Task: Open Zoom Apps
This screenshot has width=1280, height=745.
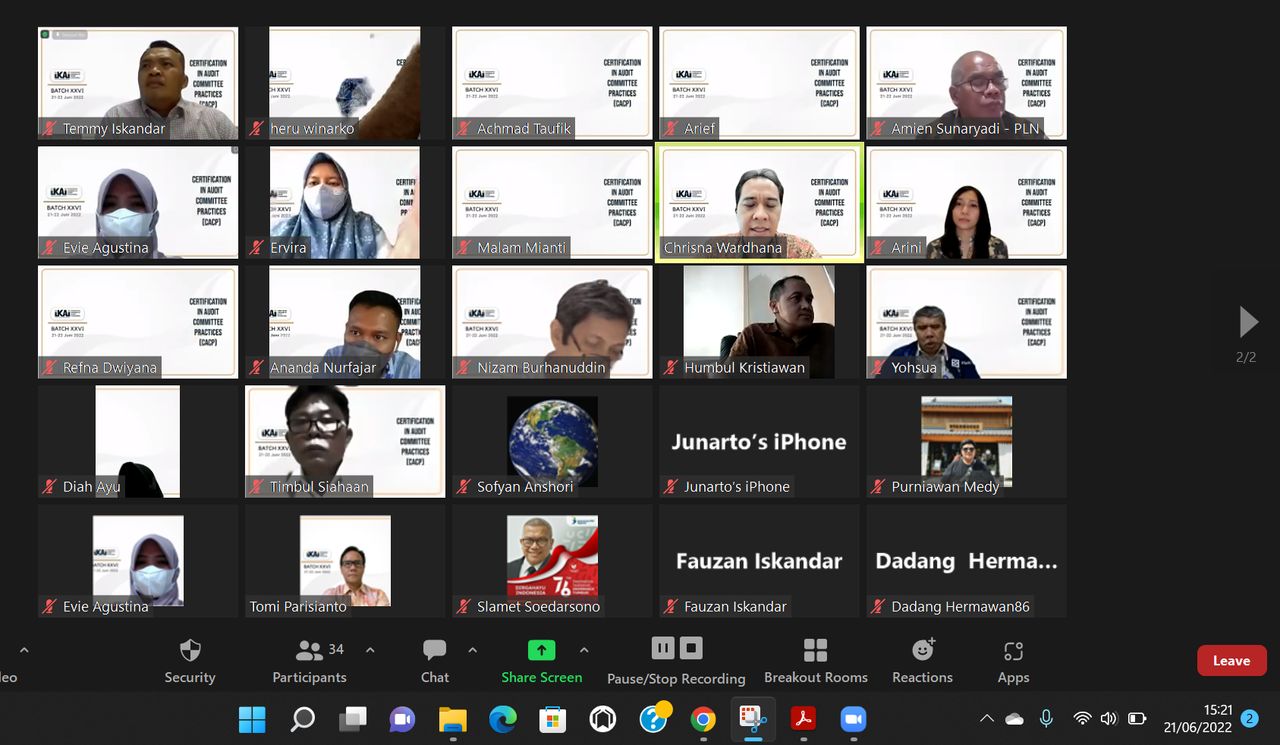Action: (1013, 662)
